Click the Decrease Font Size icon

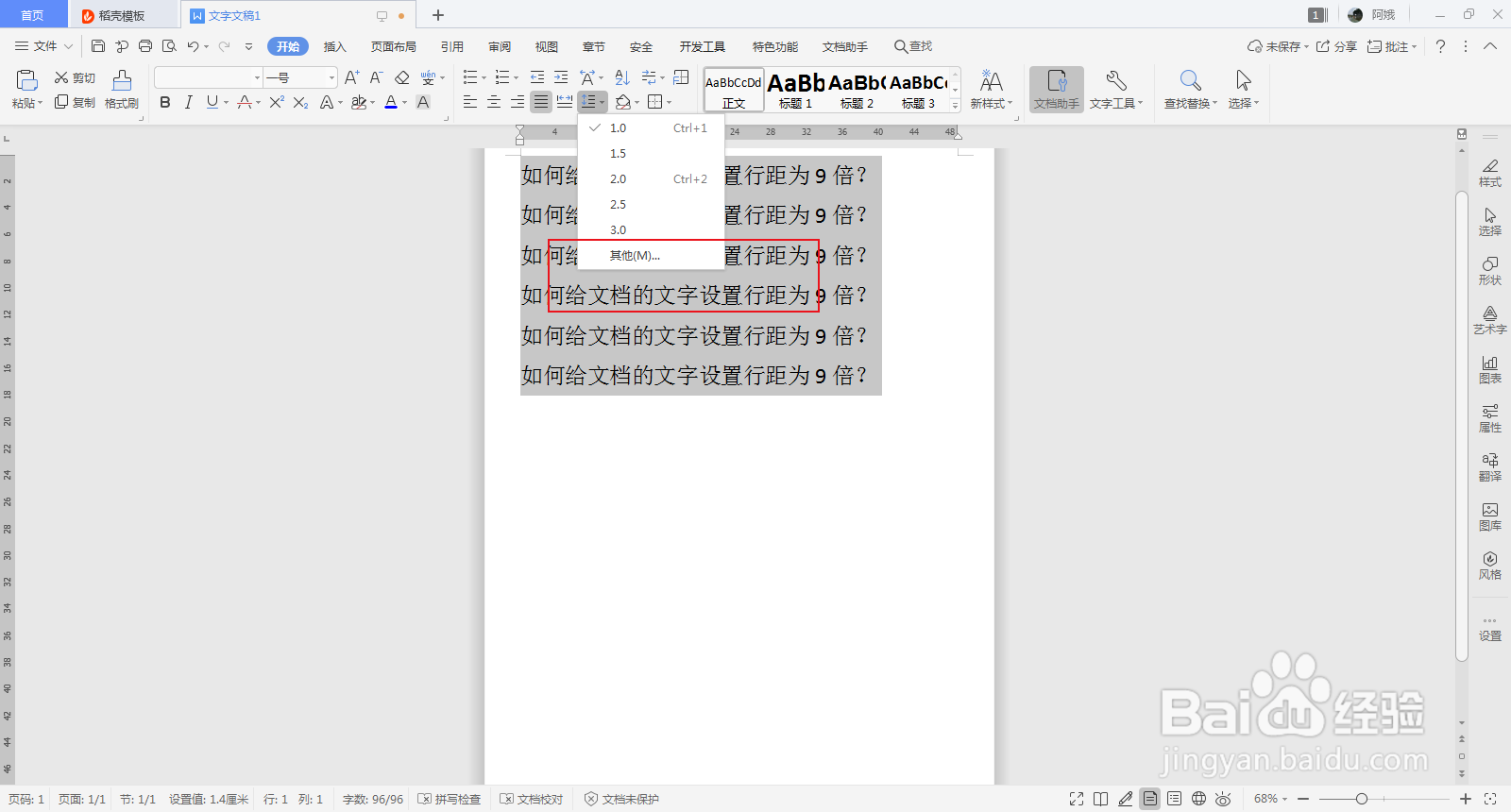tap(376, 77)
